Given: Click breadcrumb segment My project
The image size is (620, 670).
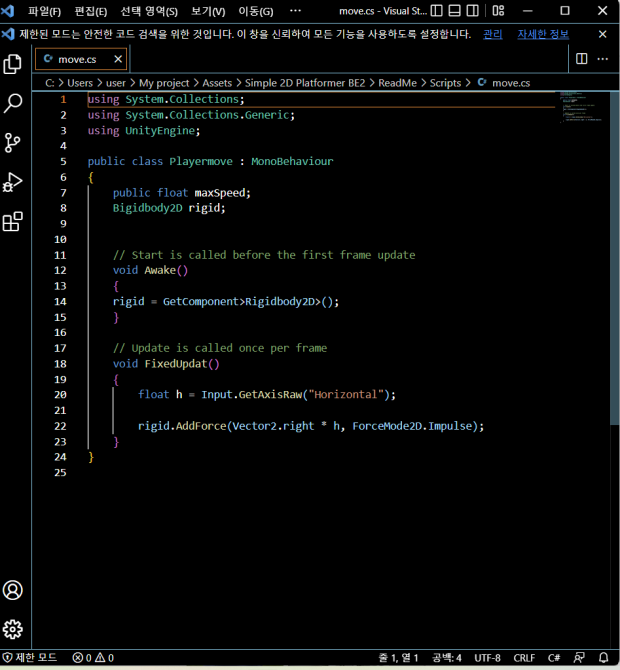Looking at the screenshot, I should pyautogui.click(x=164, y=83).
